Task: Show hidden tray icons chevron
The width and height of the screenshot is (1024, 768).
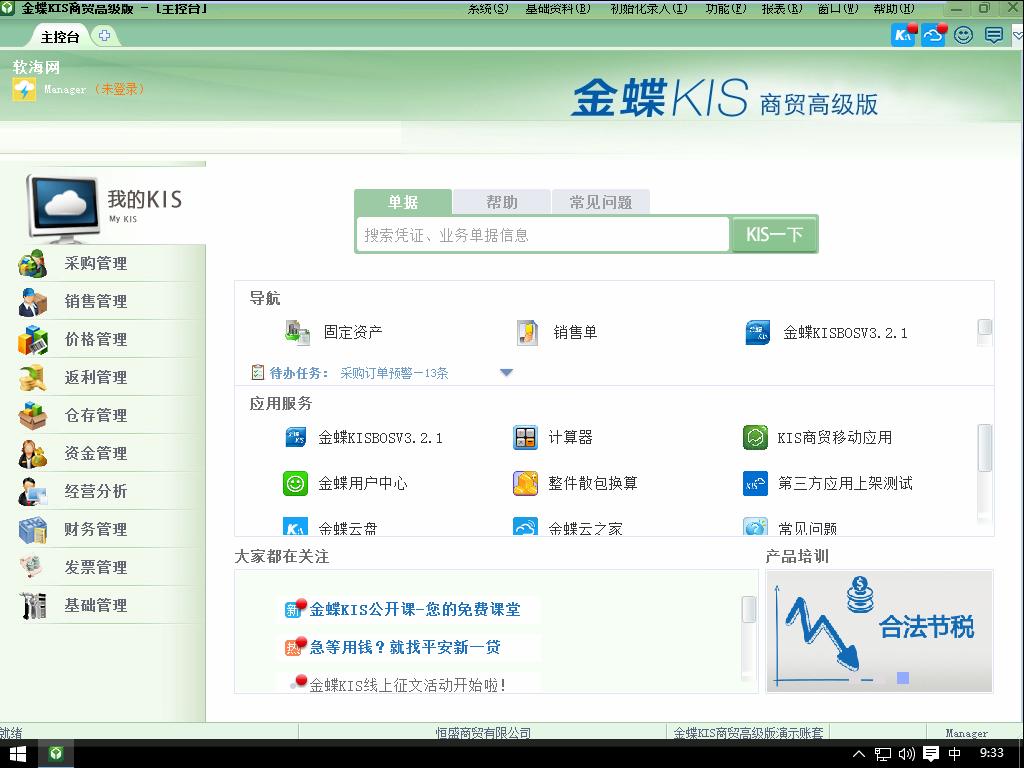Action: (x=859, y=754)
